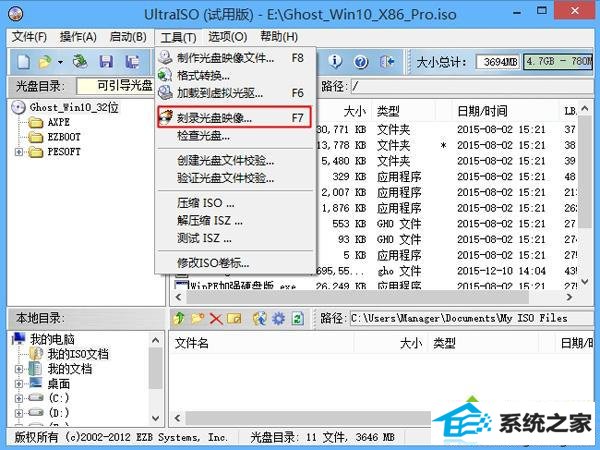Select the AXPE folder in tree
The image size is (600, 450).
pyautogui.click(x=58, y=122)
